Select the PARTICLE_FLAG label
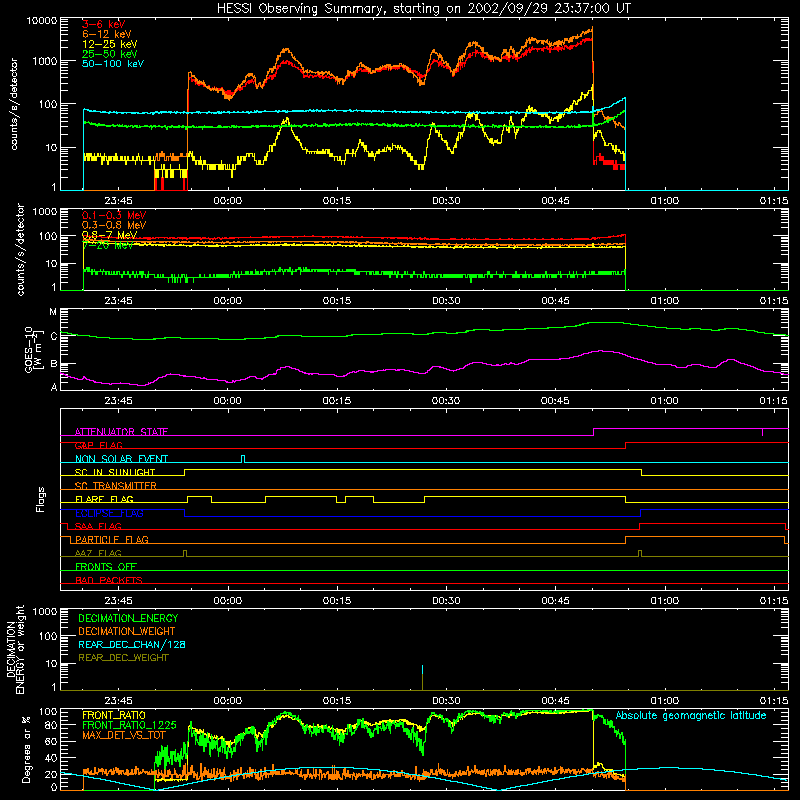 [x=112, y=539]
